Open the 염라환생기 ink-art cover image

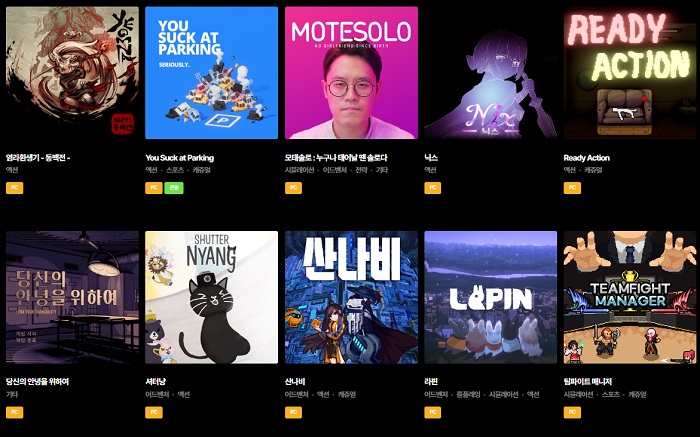pos(72,73)
